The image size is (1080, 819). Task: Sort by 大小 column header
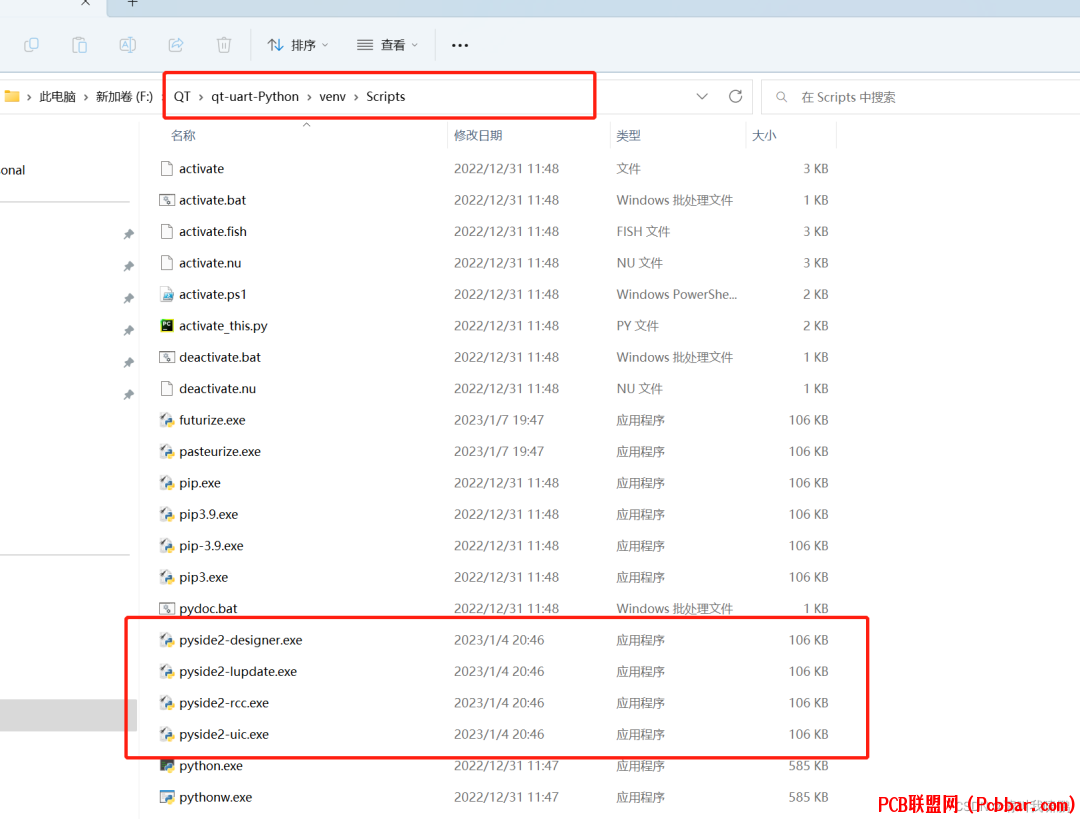(x=764, y=136)
